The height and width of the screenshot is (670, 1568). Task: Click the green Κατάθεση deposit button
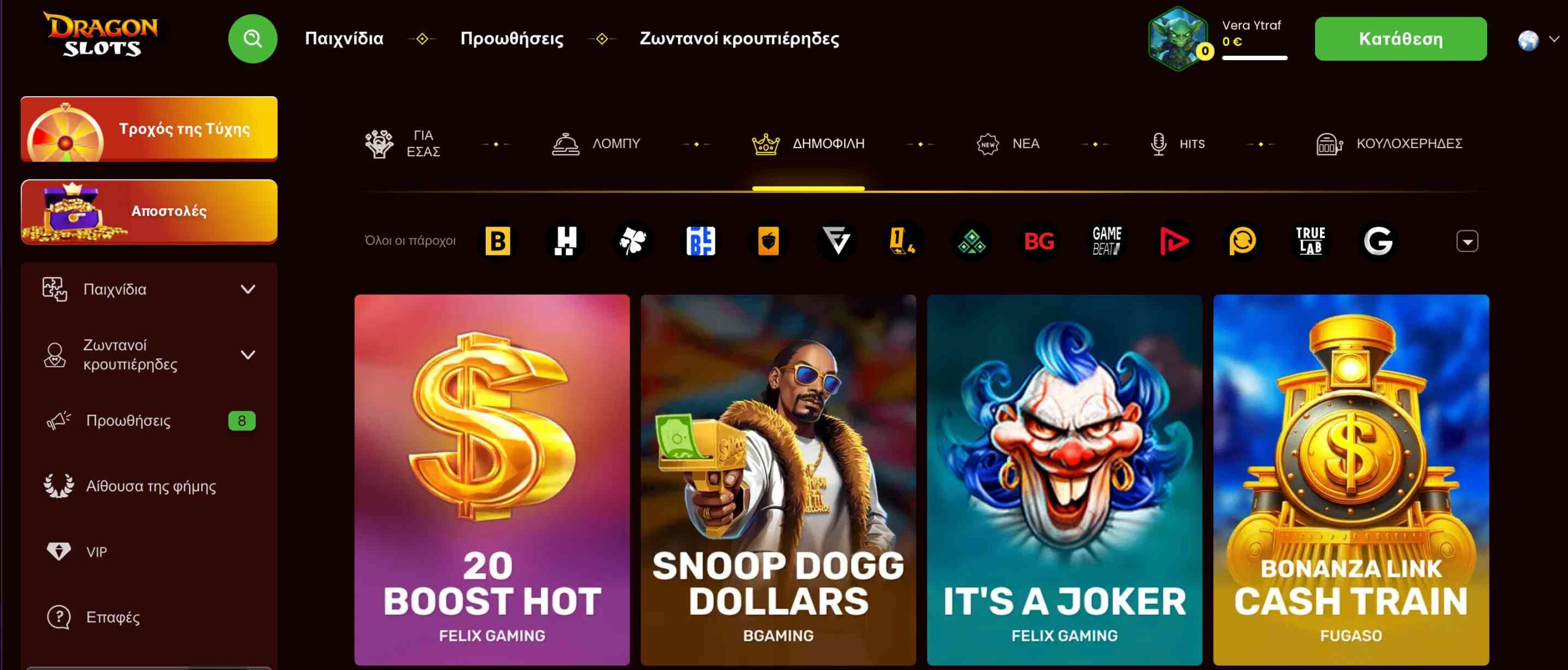pyautogui.click(x=1400, y=39)
